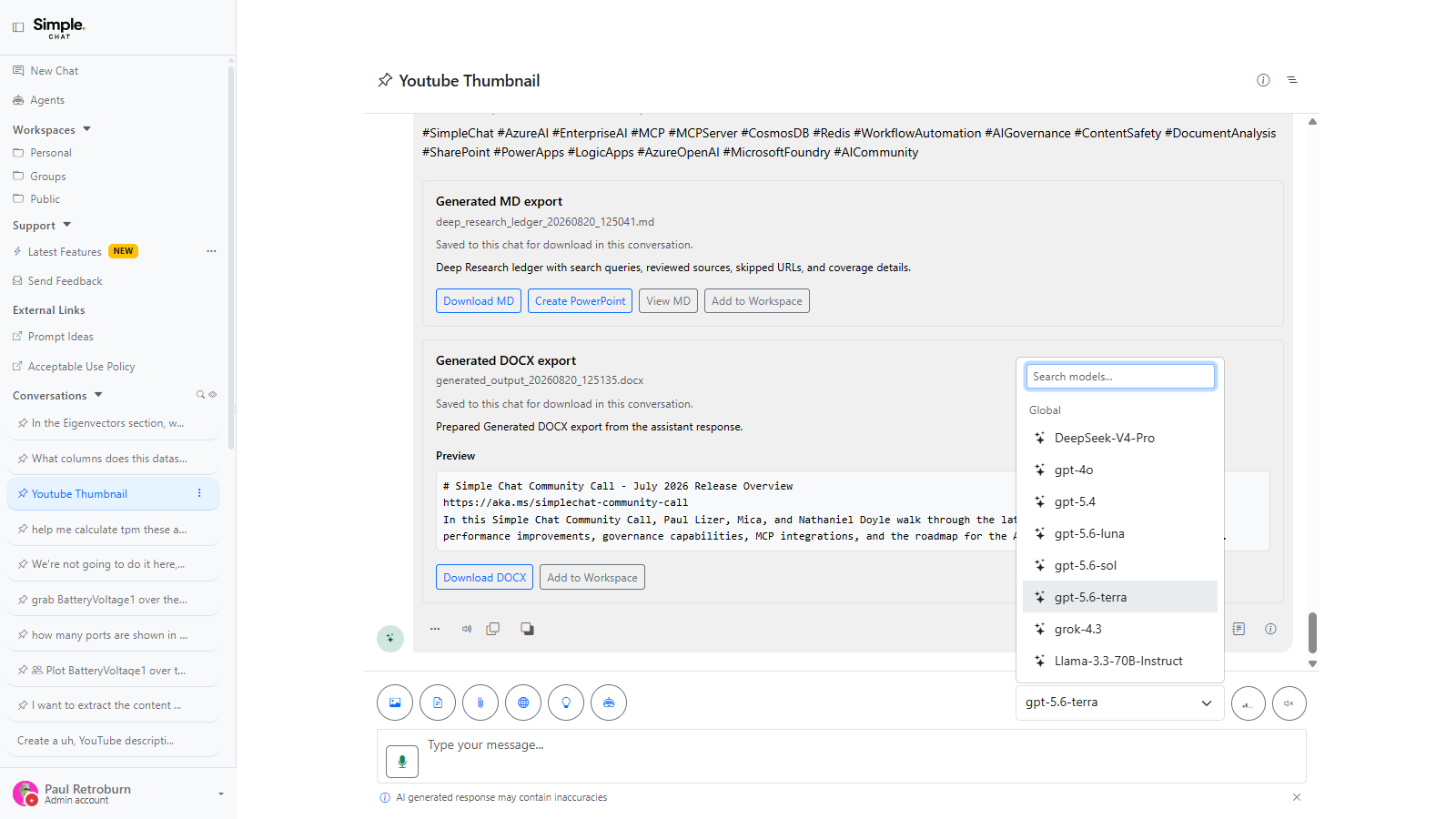Open the image generation button below chat
The height and width of the screenshot is (819, 1456).
tap(395, 703)
